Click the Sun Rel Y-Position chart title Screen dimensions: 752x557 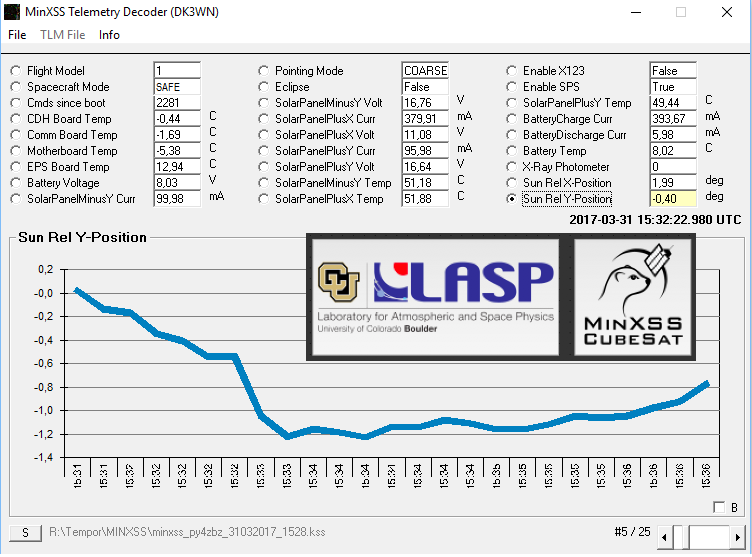(82, 237)
